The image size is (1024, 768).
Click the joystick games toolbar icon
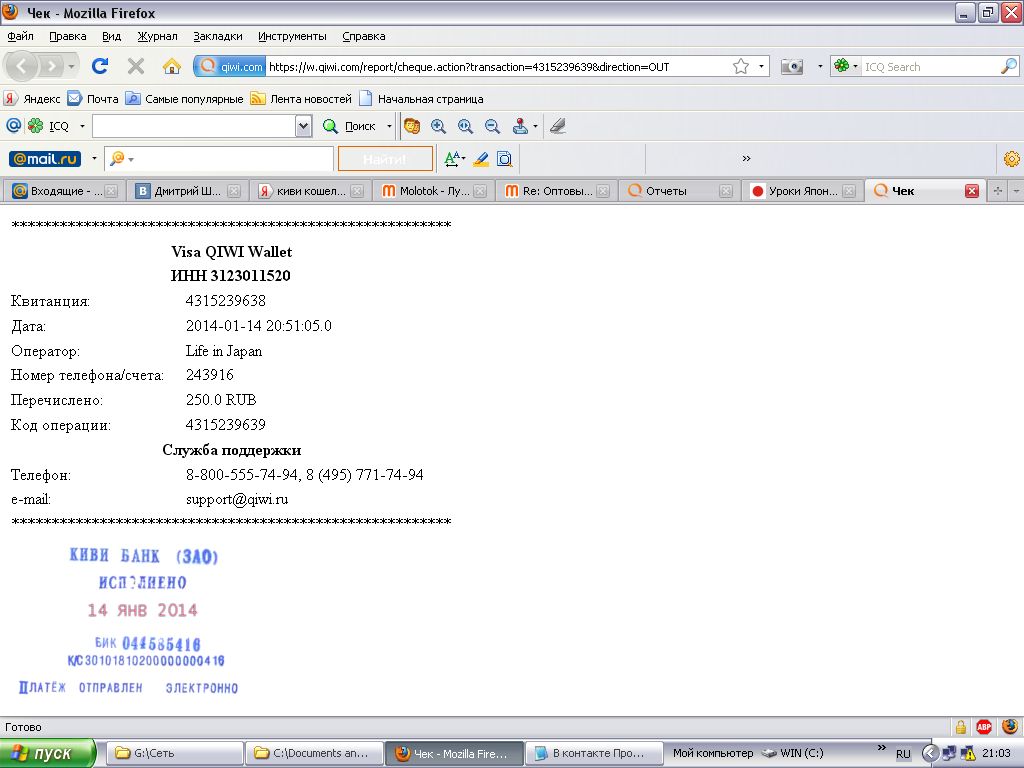pos(520,126)
